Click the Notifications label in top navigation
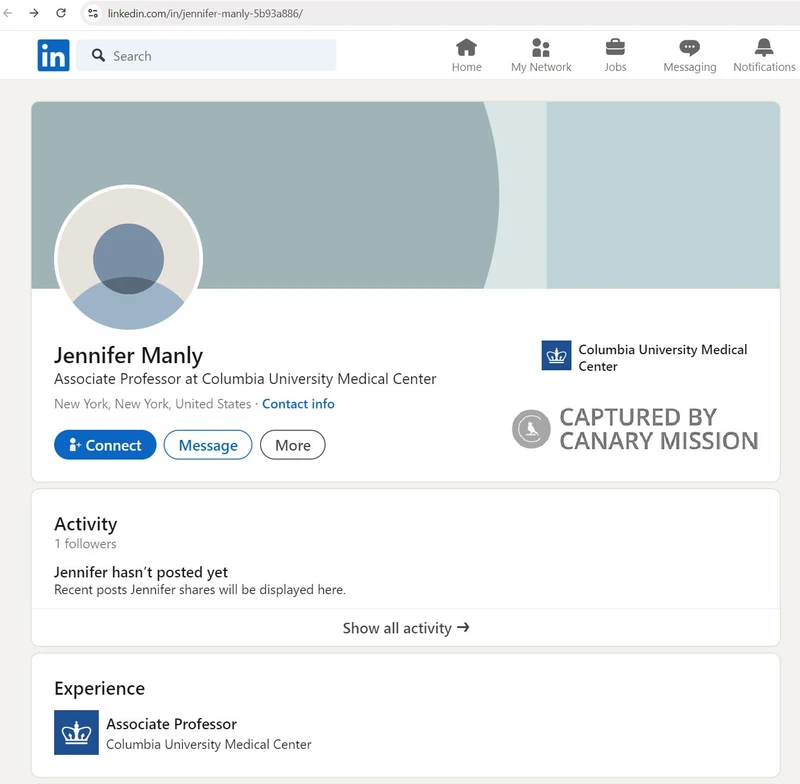Screen dimensions: 800x784 tap(764, 67)
